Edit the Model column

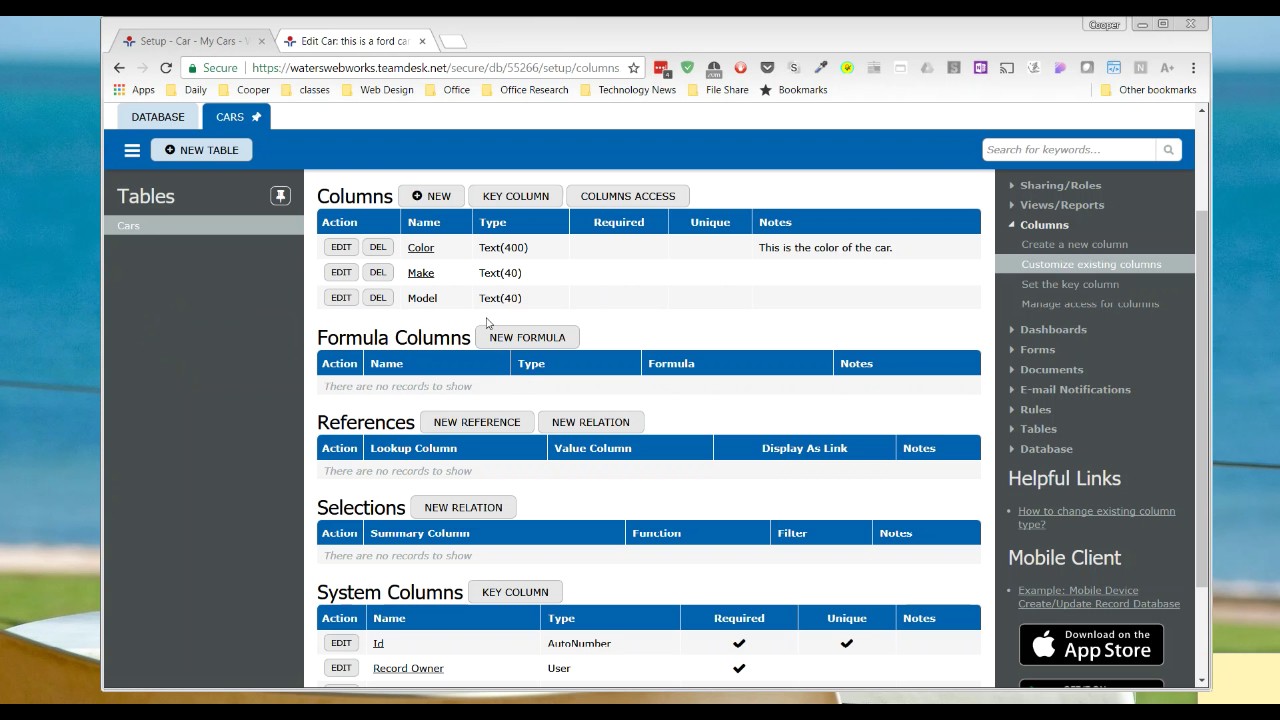click(341, 298)
